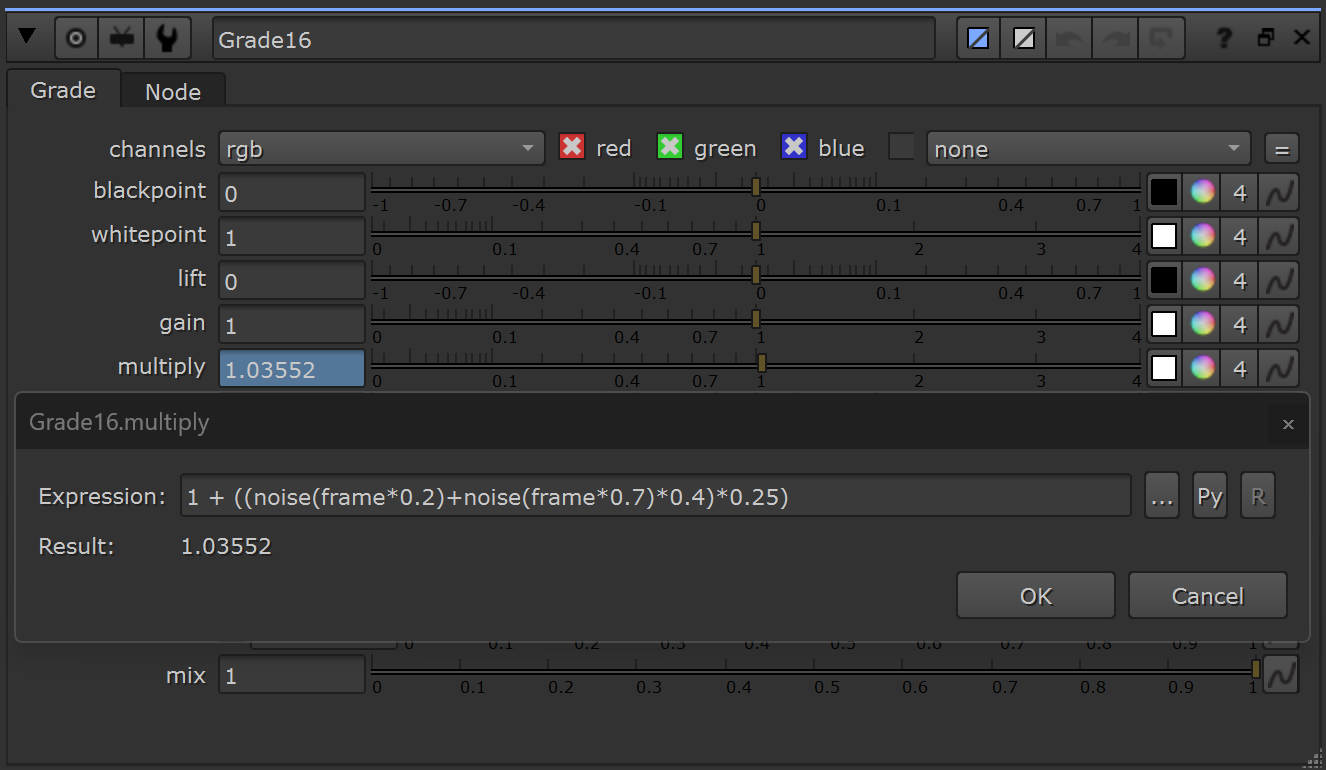Click the Cancel button in the expression dialog
Viewport: 1326px width, 770px height.
1207,596
